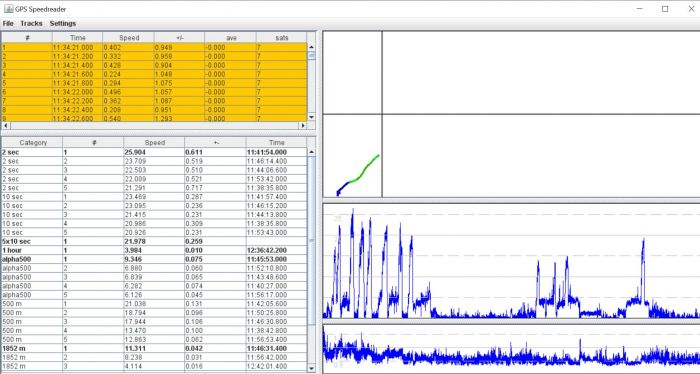Sort the top table by the Speed column
The width and height of the screenshot is (700, 374).
tap(129, 38)
